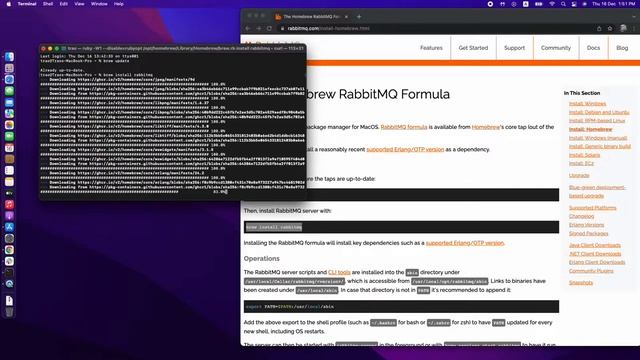The height and width of the screenshot is (360, 640).
Task: Open the Apple menu
Action: (9, 4)
